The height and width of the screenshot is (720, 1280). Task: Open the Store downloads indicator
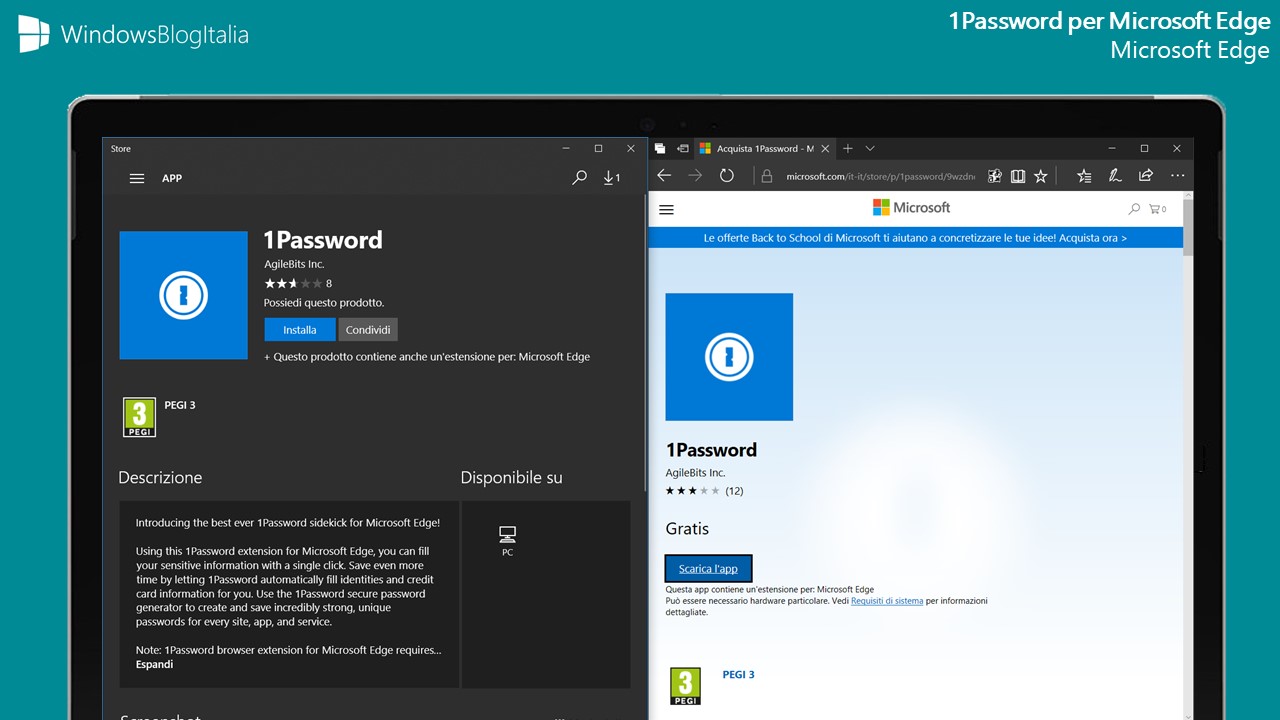point(612,178)
